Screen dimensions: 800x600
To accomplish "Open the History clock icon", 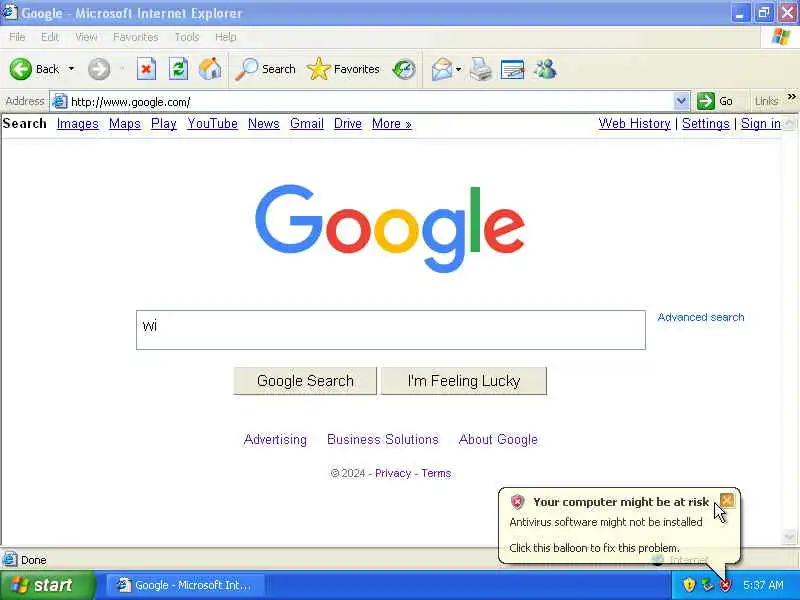I will point(404,69).
